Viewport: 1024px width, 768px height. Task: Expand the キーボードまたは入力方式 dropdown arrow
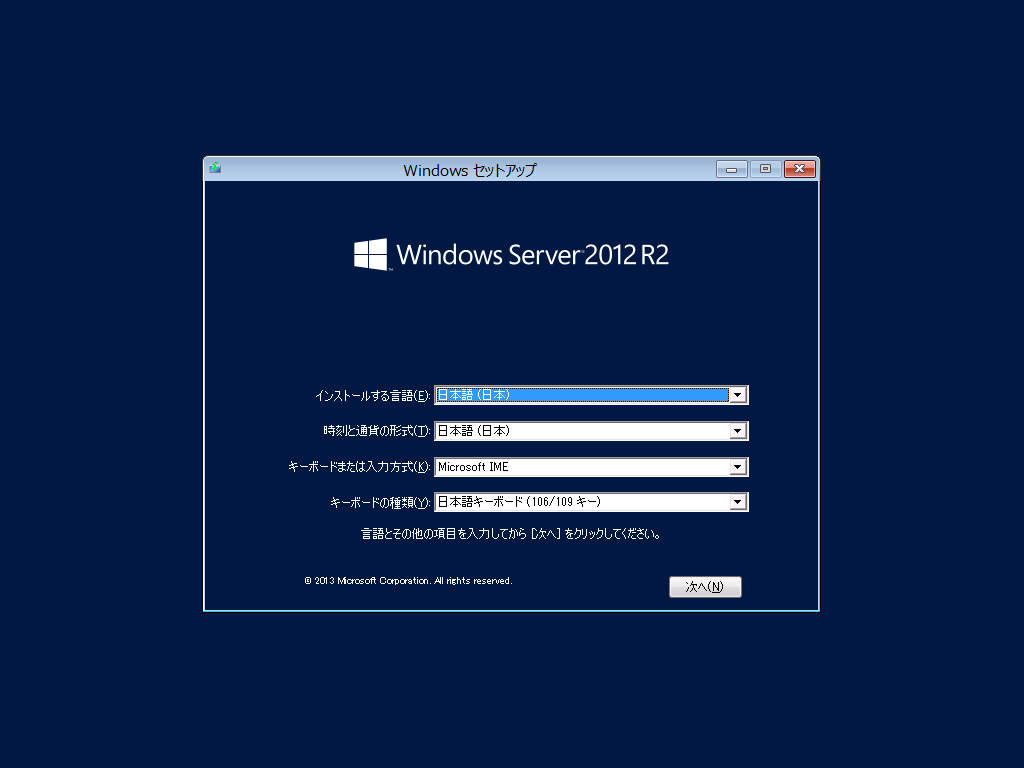pyautogui.click(x=737, y=466)
